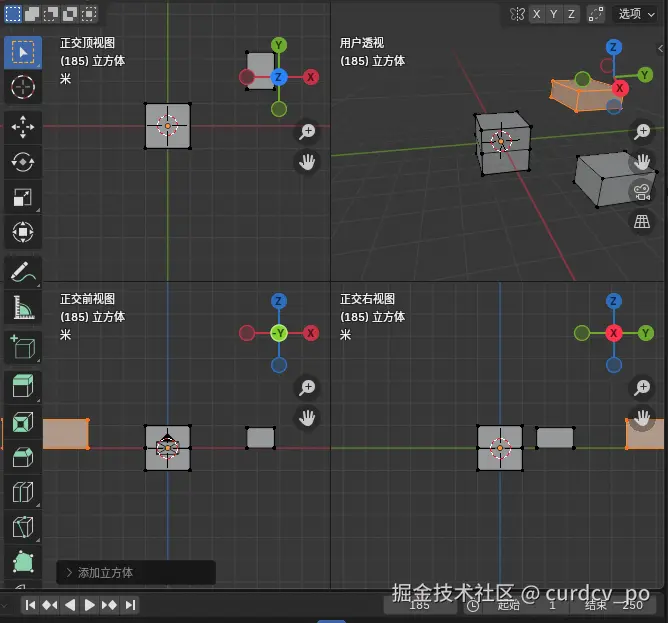Play the animation forward
The width and height of the screenshot is (668, 623).
pyautogui.click(x=89, y=605)
